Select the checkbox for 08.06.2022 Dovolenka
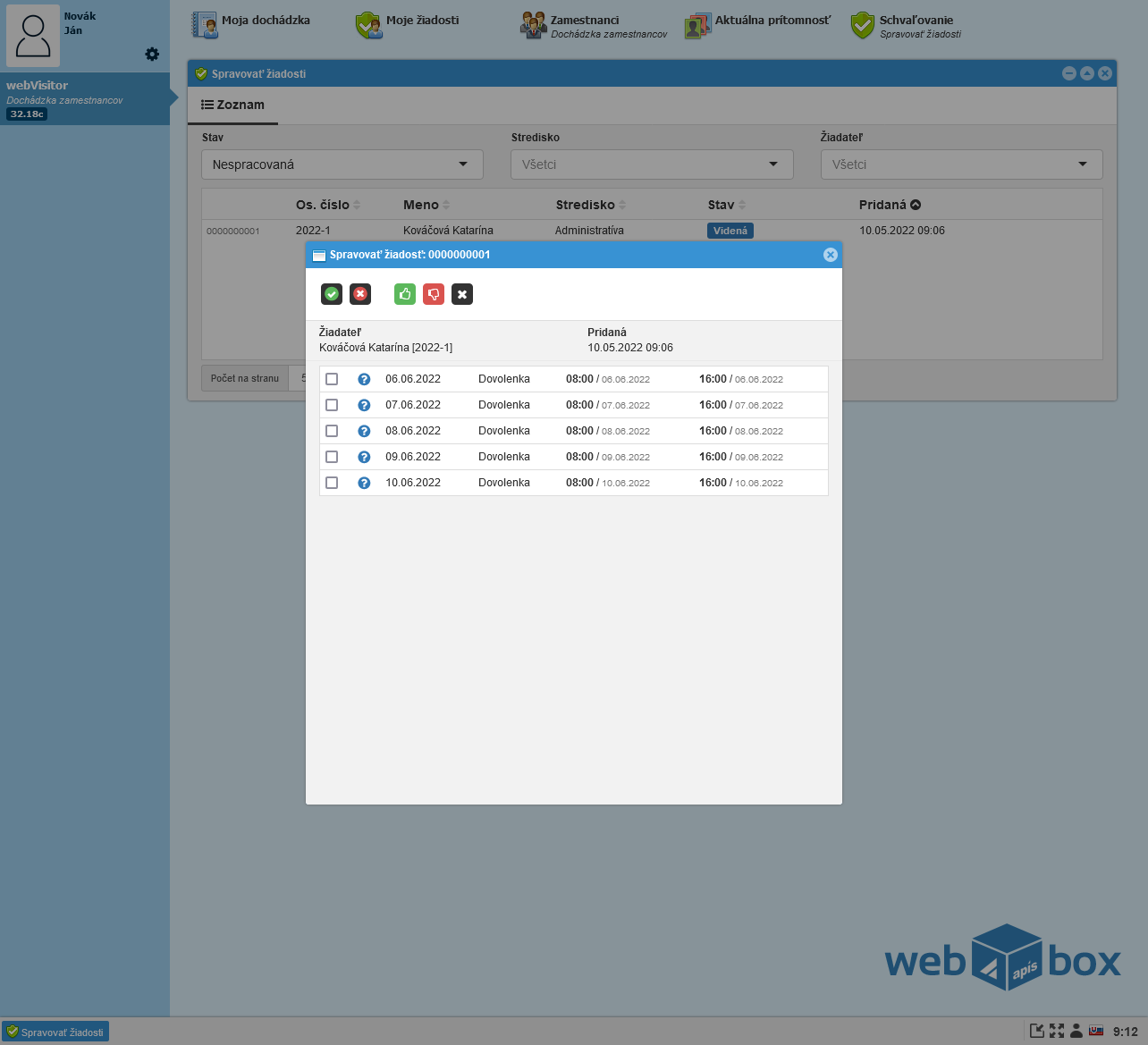 pyautogui.click(x=332, y=431)
